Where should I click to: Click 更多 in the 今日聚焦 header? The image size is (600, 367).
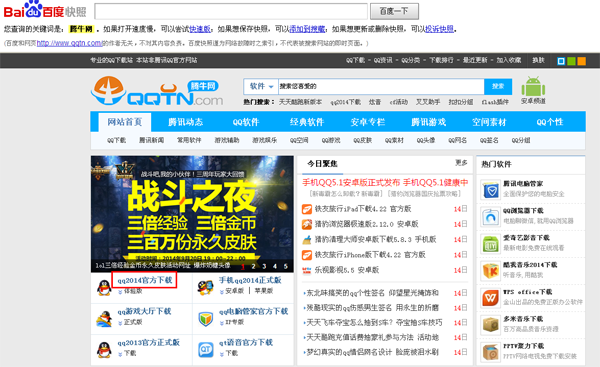(461, 163)
